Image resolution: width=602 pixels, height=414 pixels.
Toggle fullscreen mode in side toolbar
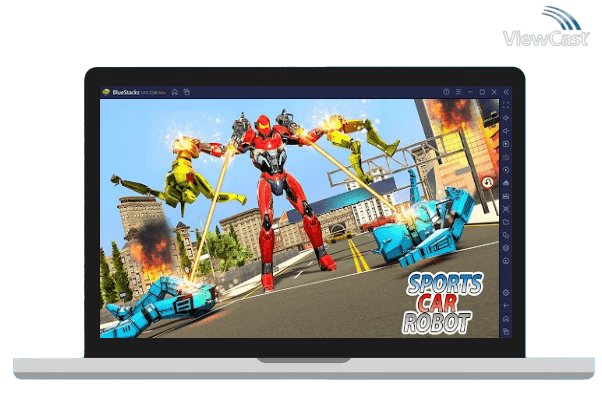pyautogui.click(x=506, y=105)
